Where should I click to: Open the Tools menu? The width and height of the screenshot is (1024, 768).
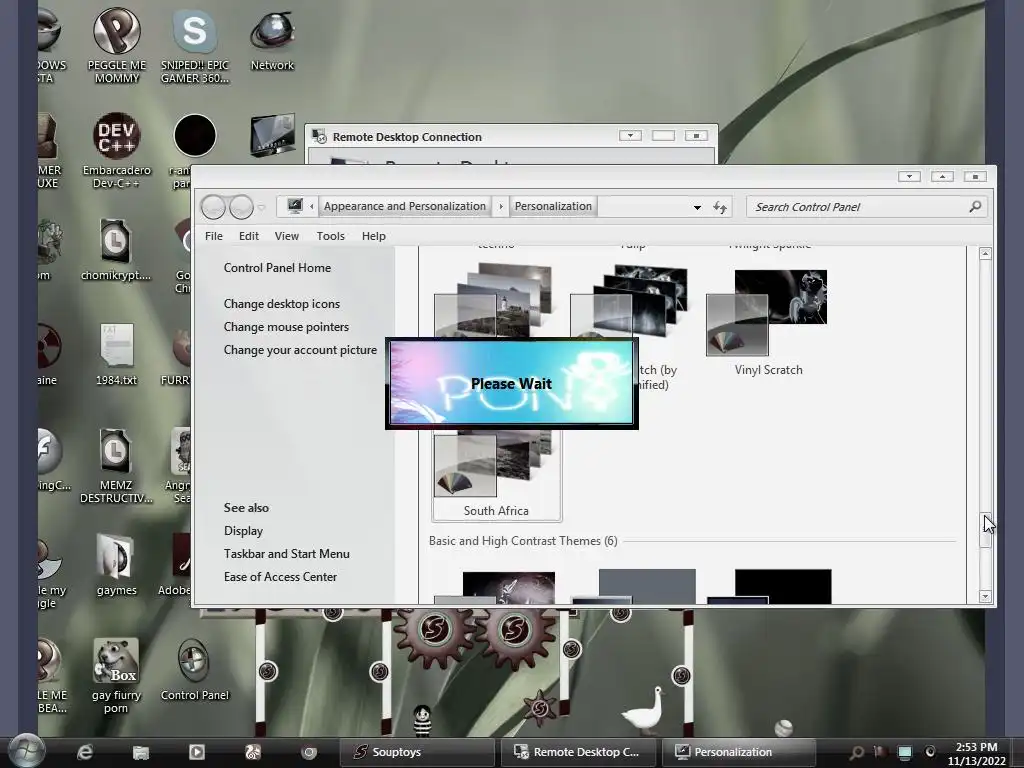[x=330, y=236]
